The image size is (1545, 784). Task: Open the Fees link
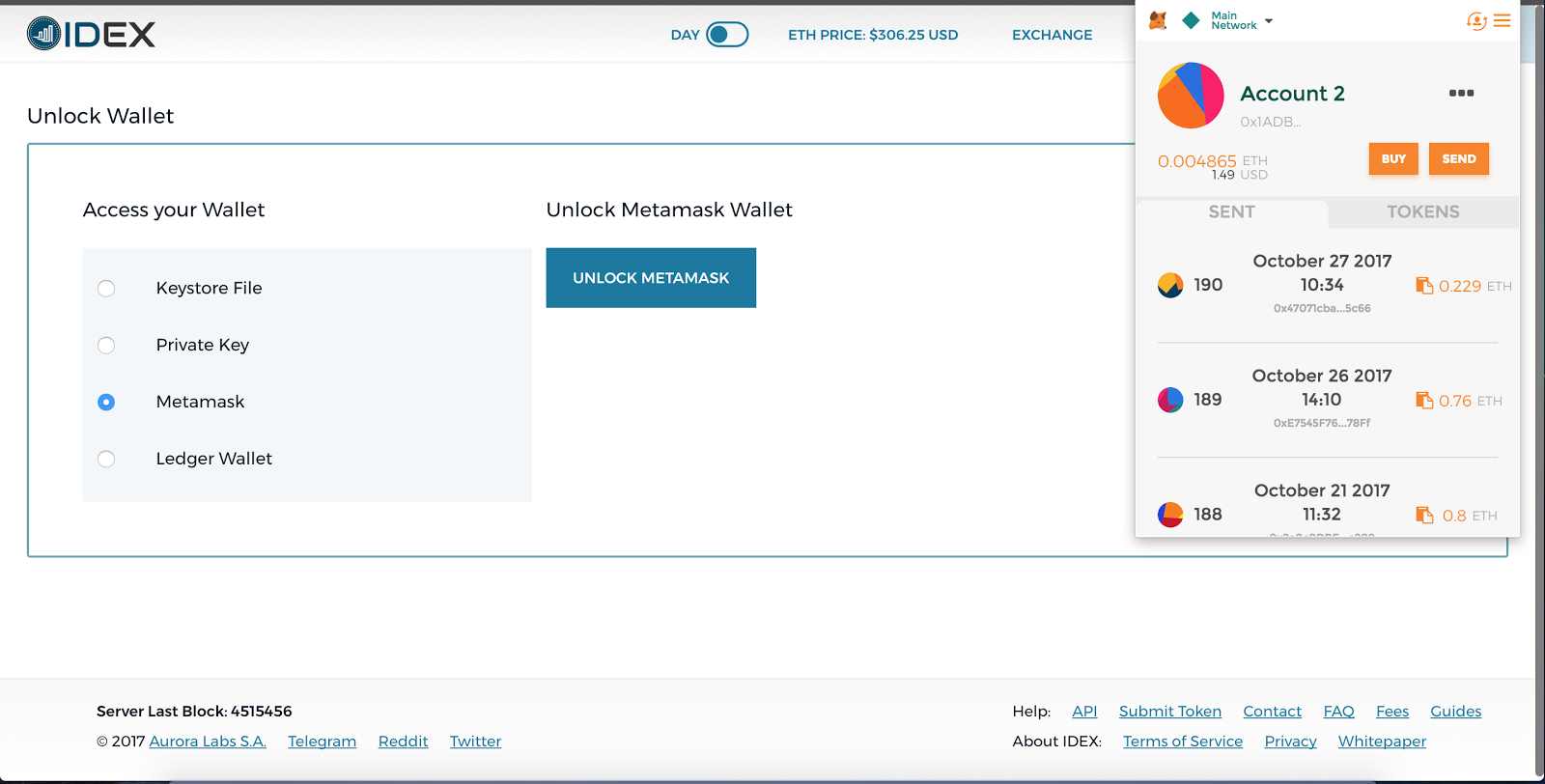click(1391, 712)
